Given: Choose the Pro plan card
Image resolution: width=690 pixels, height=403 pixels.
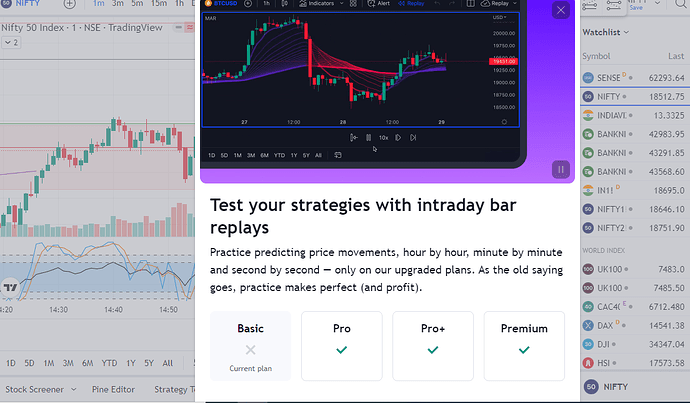Looking at the screenshot, I should [341, 346].
